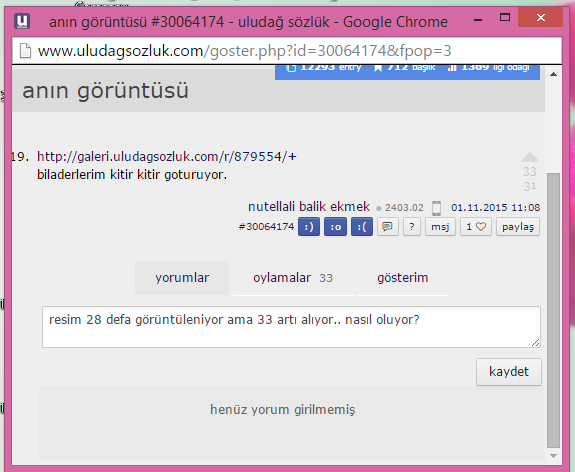Click the entry number 19.
Screen dimensions: 575x472
coord(20,157)
